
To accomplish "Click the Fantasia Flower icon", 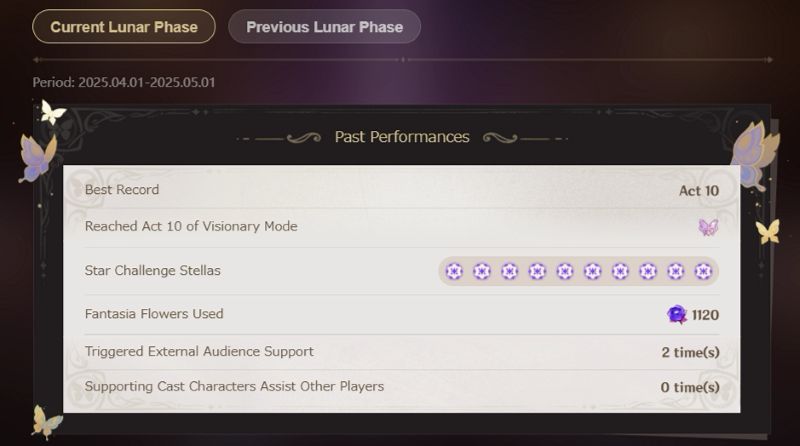I will point(677,315).
